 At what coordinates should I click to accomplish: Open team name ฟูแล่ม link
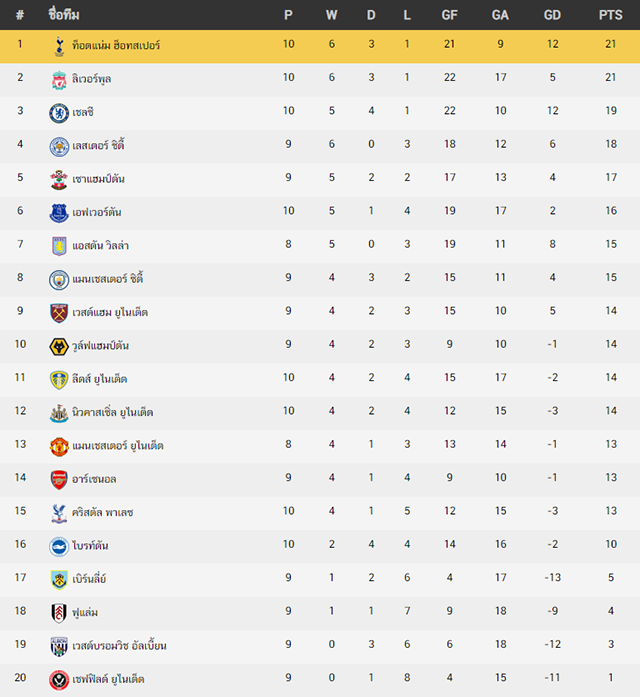[85, 613]
